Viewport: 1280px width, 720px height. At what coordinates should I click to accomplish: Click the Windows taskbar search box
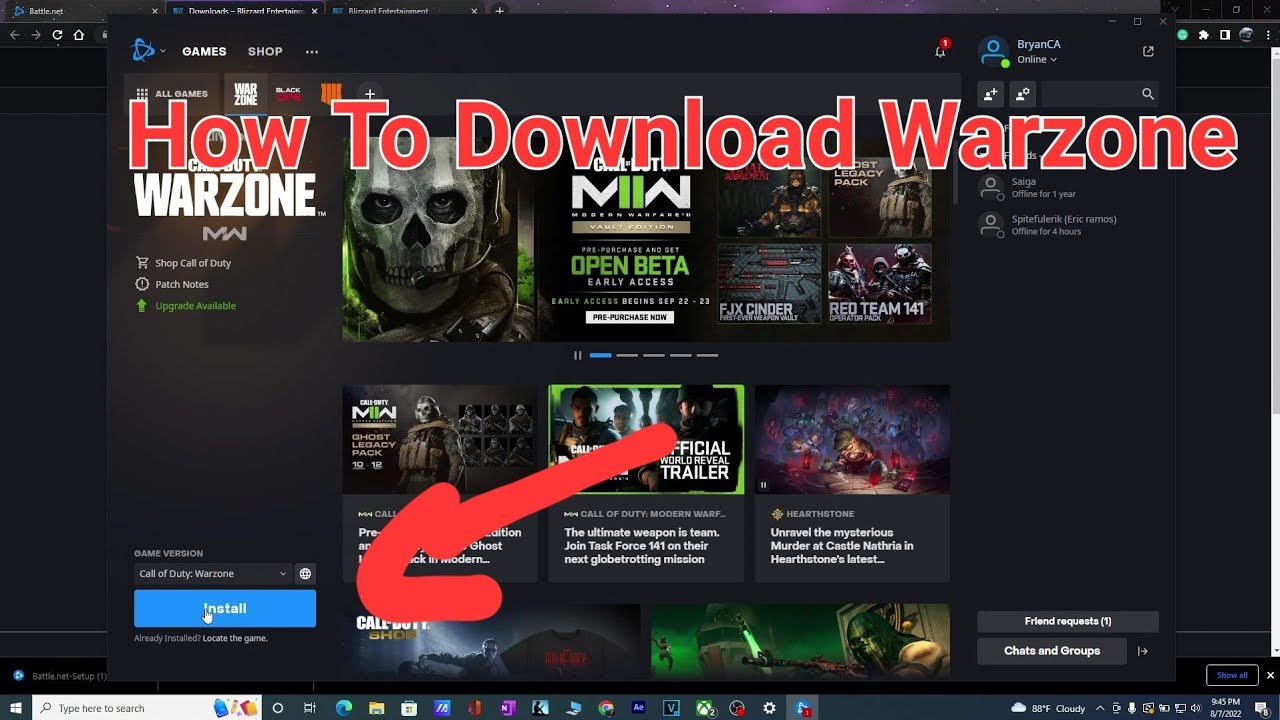click(x=148, y=708)
